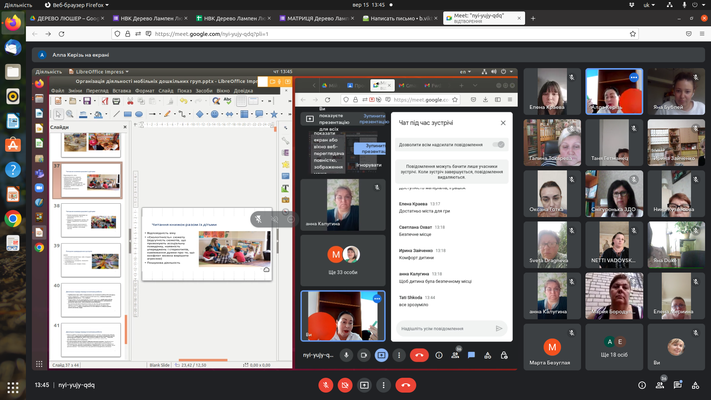Unmute microphone in main Meet bottom bar
The height and width of the screenshot is (400, 711).
coord(325,385)
